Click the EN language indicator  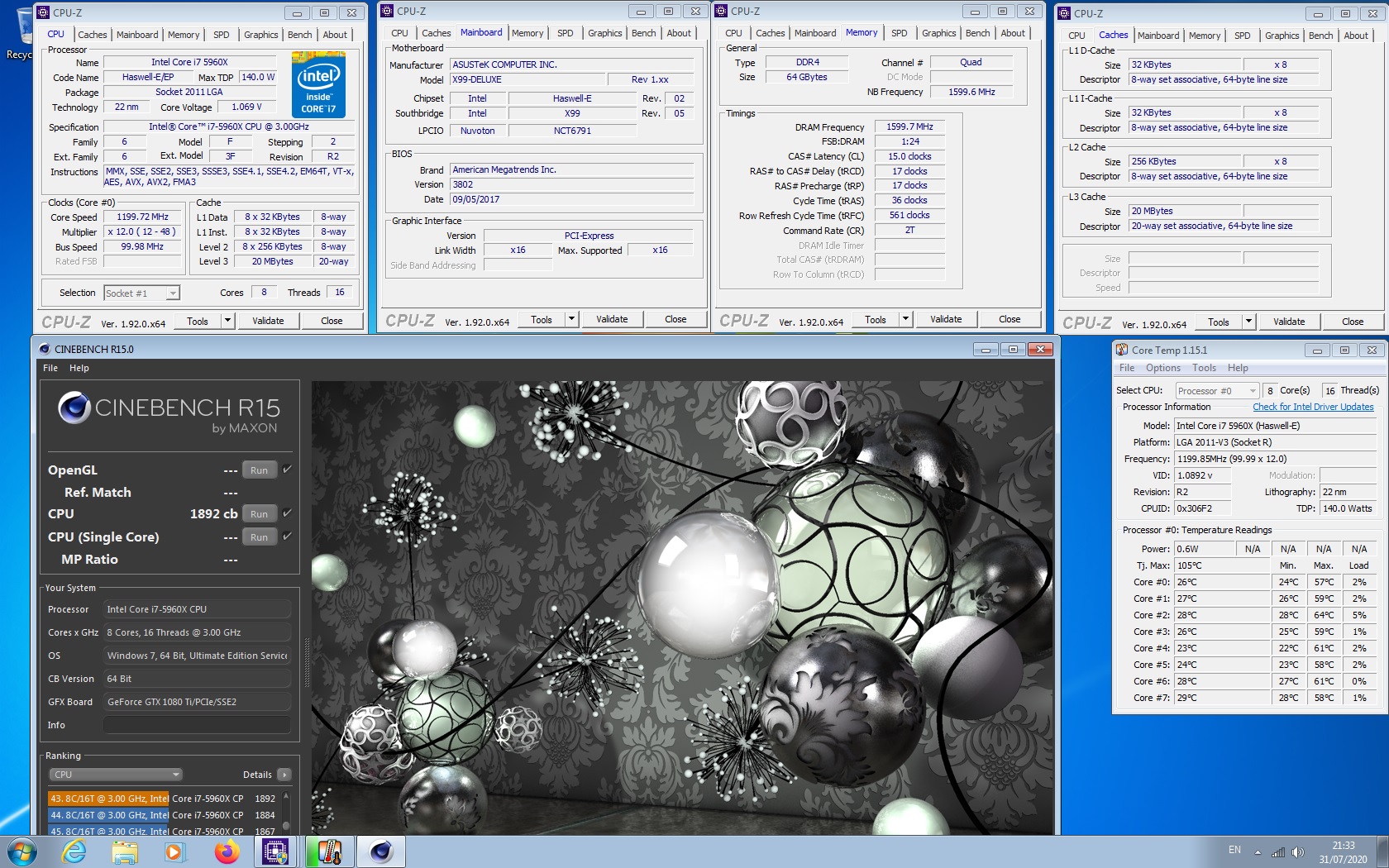1234,850
